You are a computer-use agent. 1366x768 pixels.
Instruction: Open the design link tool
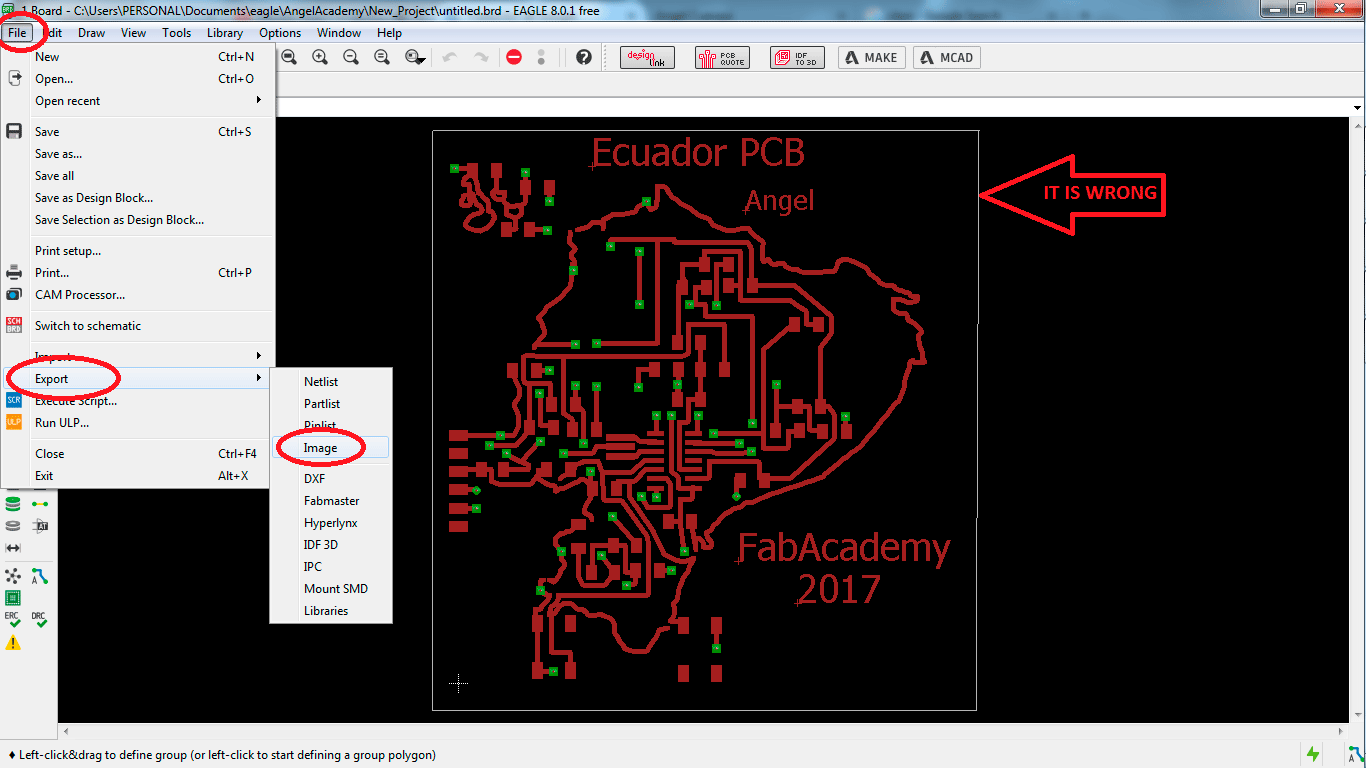tap(648, 58)
